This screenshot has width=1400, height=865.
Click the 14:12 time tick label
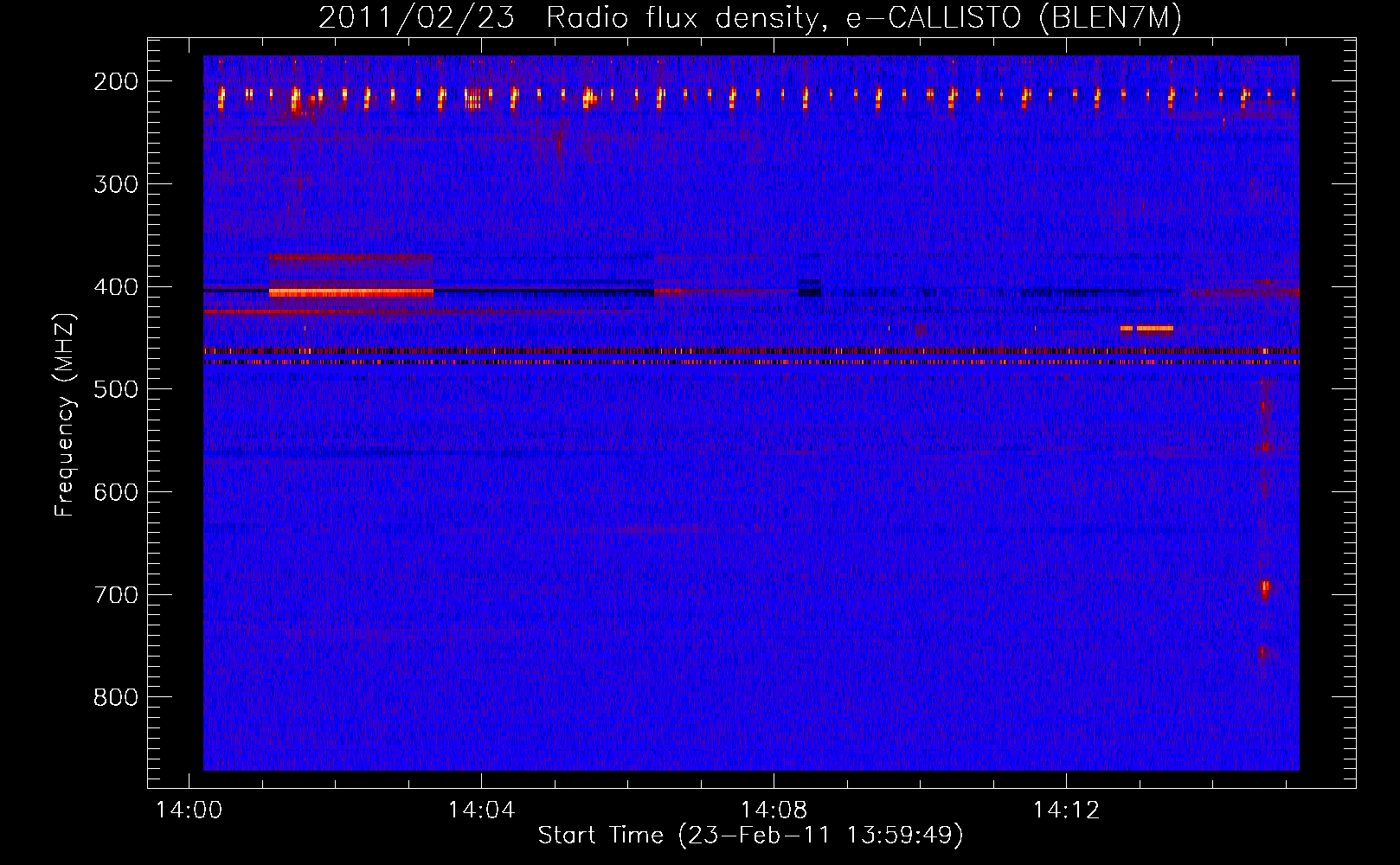point(1066,811)
